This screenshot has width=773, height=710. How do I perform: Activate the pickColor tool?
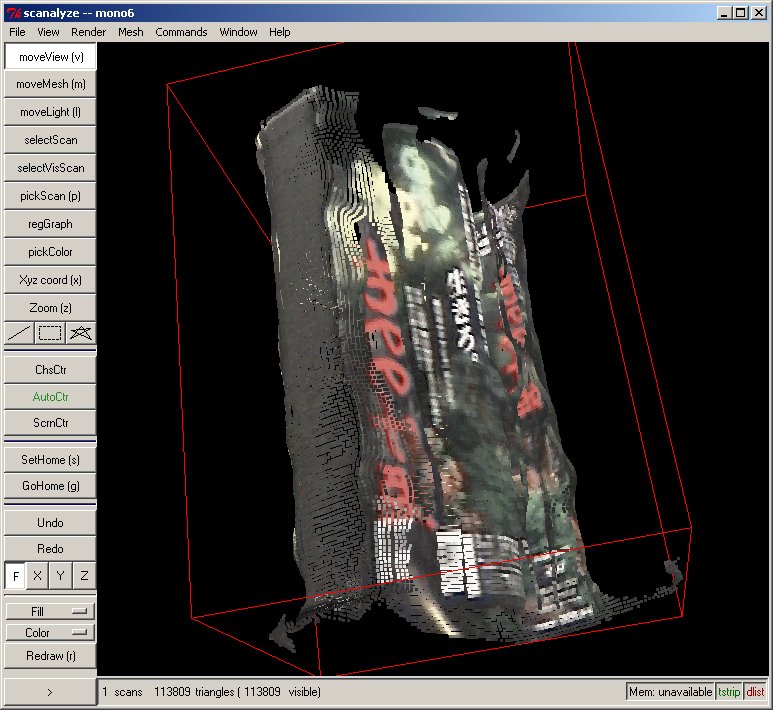(50, 252)
